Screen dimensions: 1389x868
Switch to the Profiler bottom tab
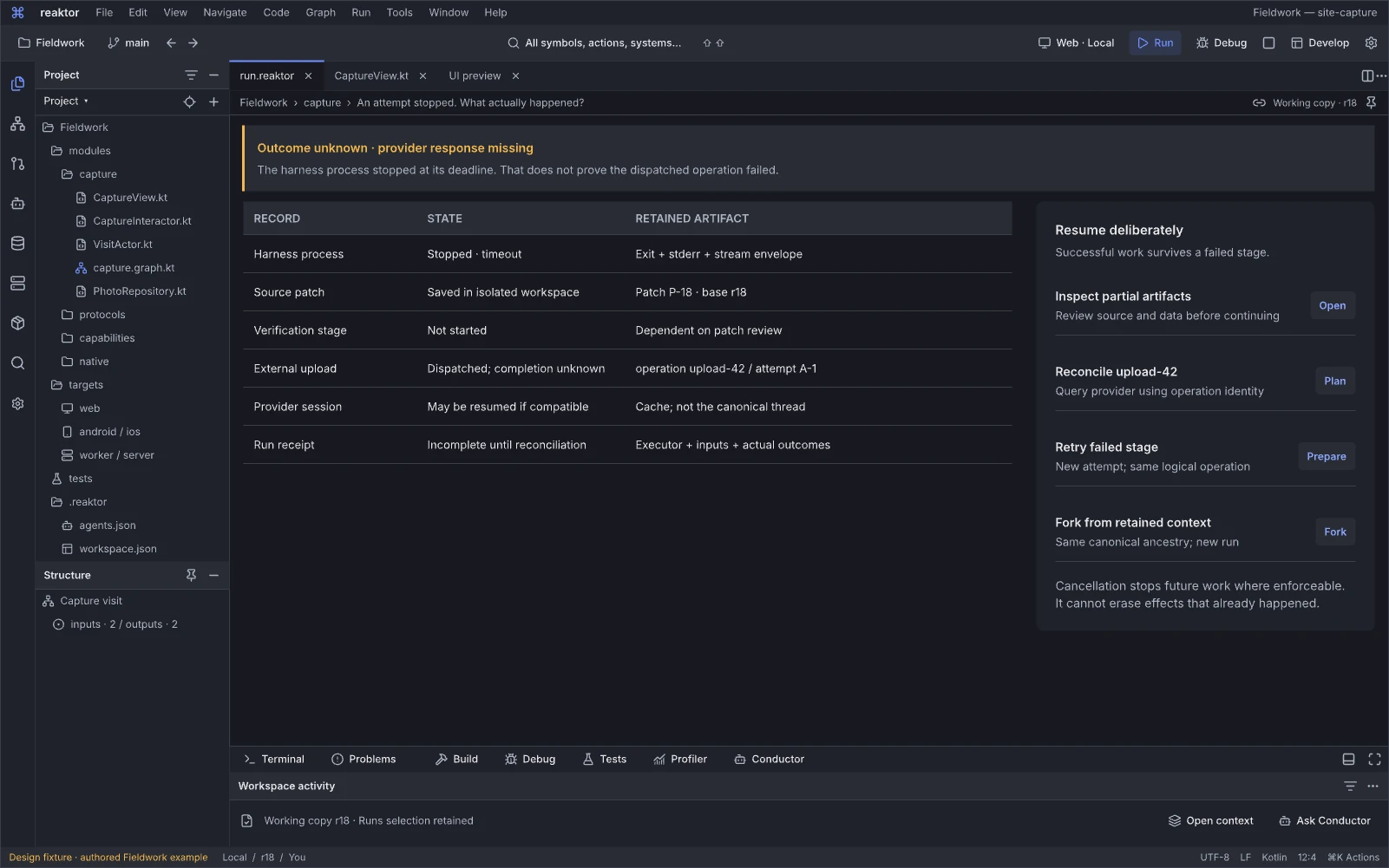pyautogui.click(x=680, y=759)
